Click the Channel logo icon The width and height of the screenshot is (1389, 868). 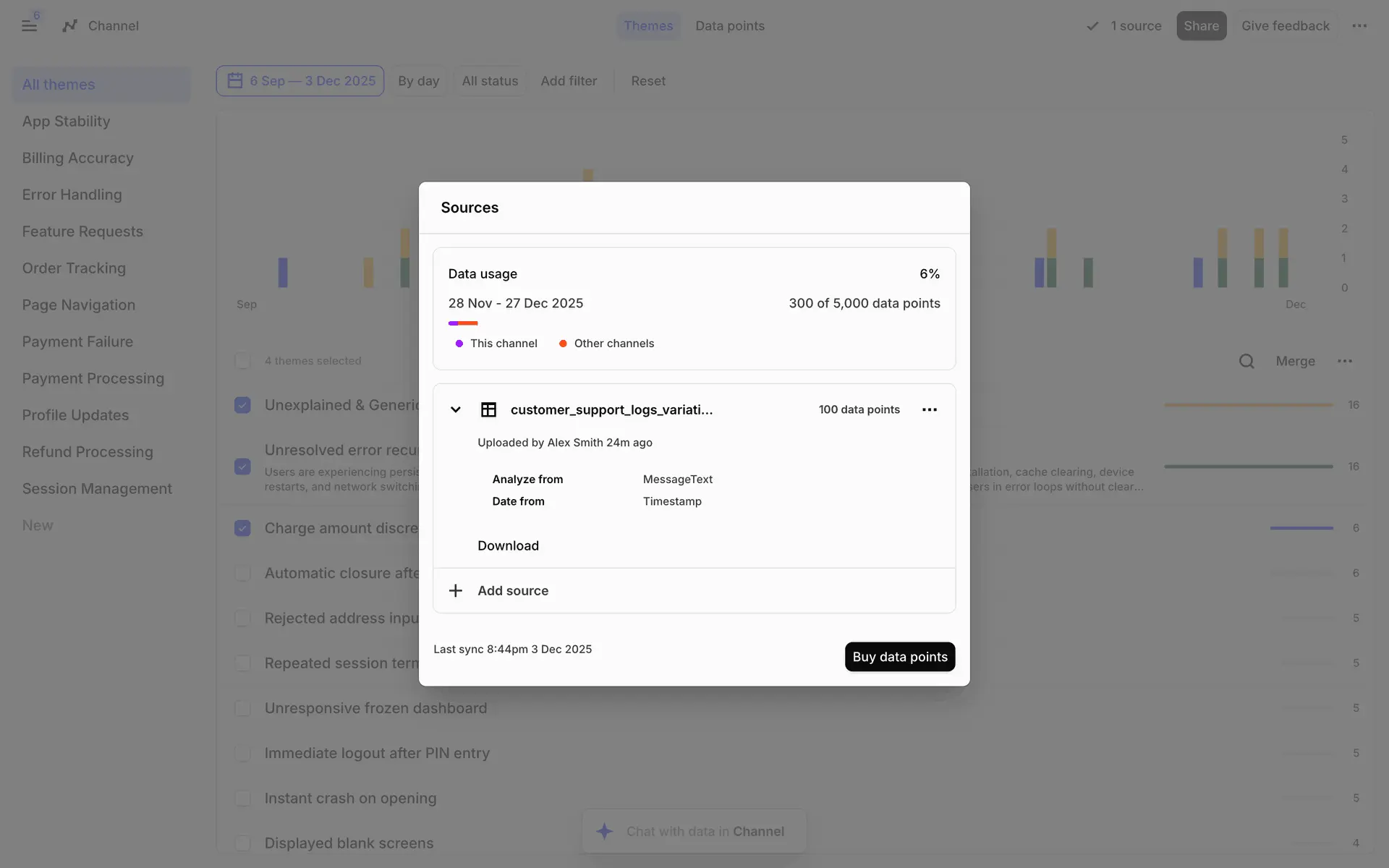(x=69, y=26)
